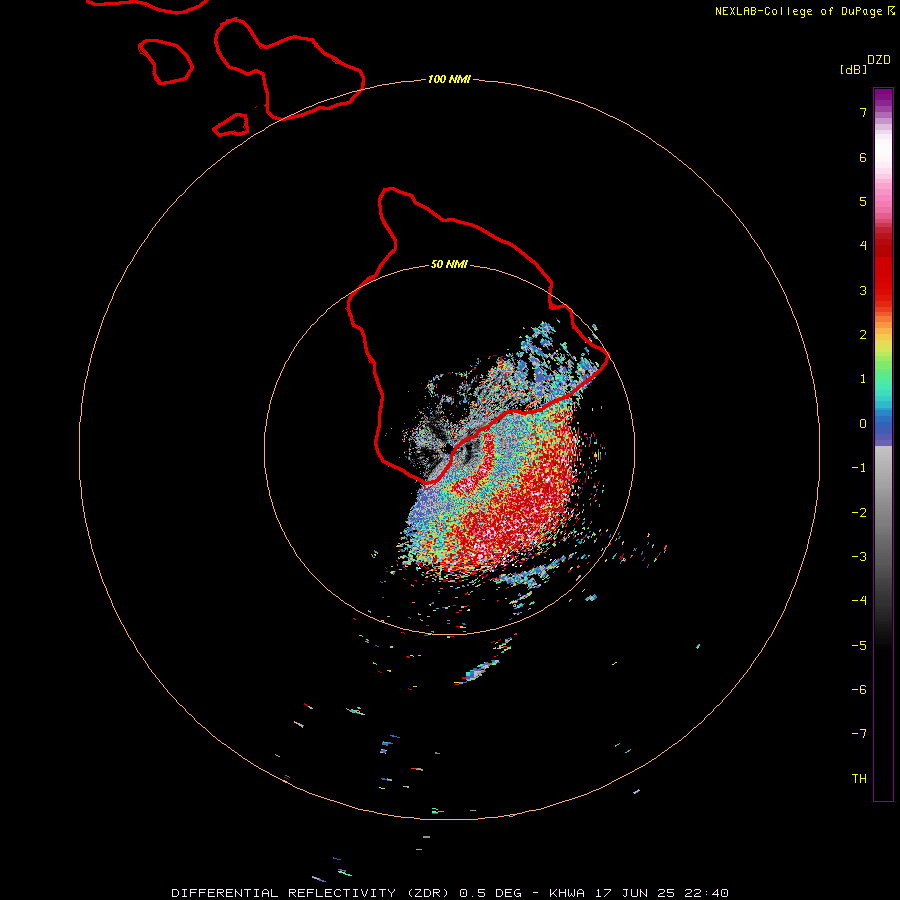Click the 7 value on color scale
Screen dimensions: 900x900
point(863,112)
